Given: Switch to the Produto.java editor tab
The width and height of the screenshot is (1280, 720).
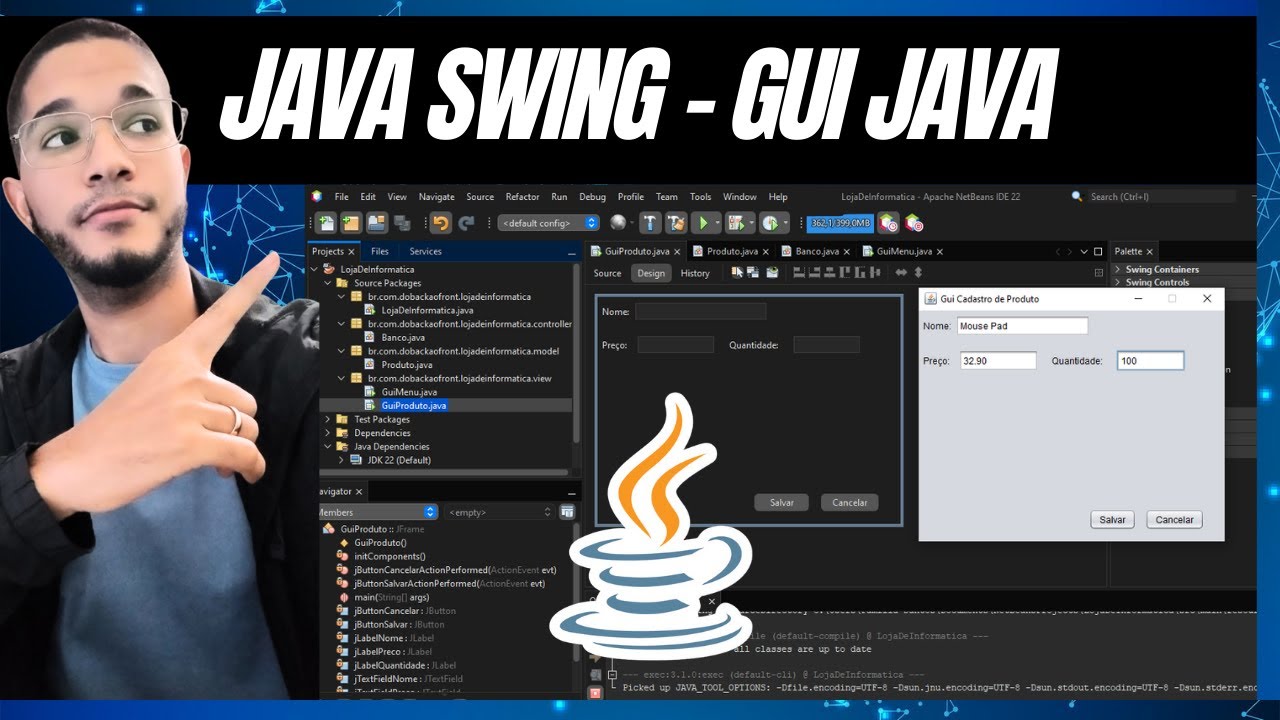Looking at the screenshot, I should [x=732, y=251].
